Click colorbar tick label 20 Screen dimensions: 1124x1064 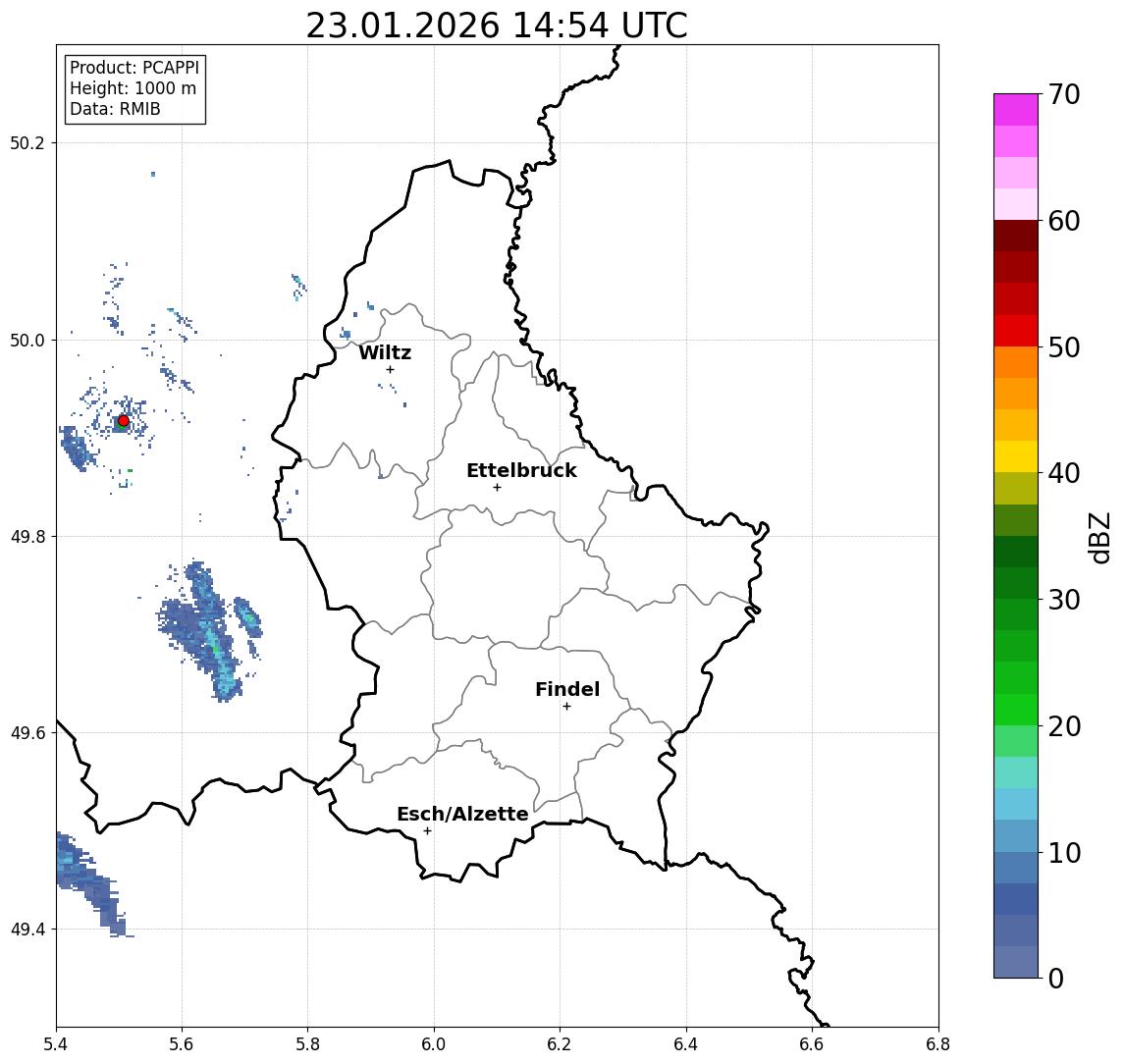point(1064,725)
